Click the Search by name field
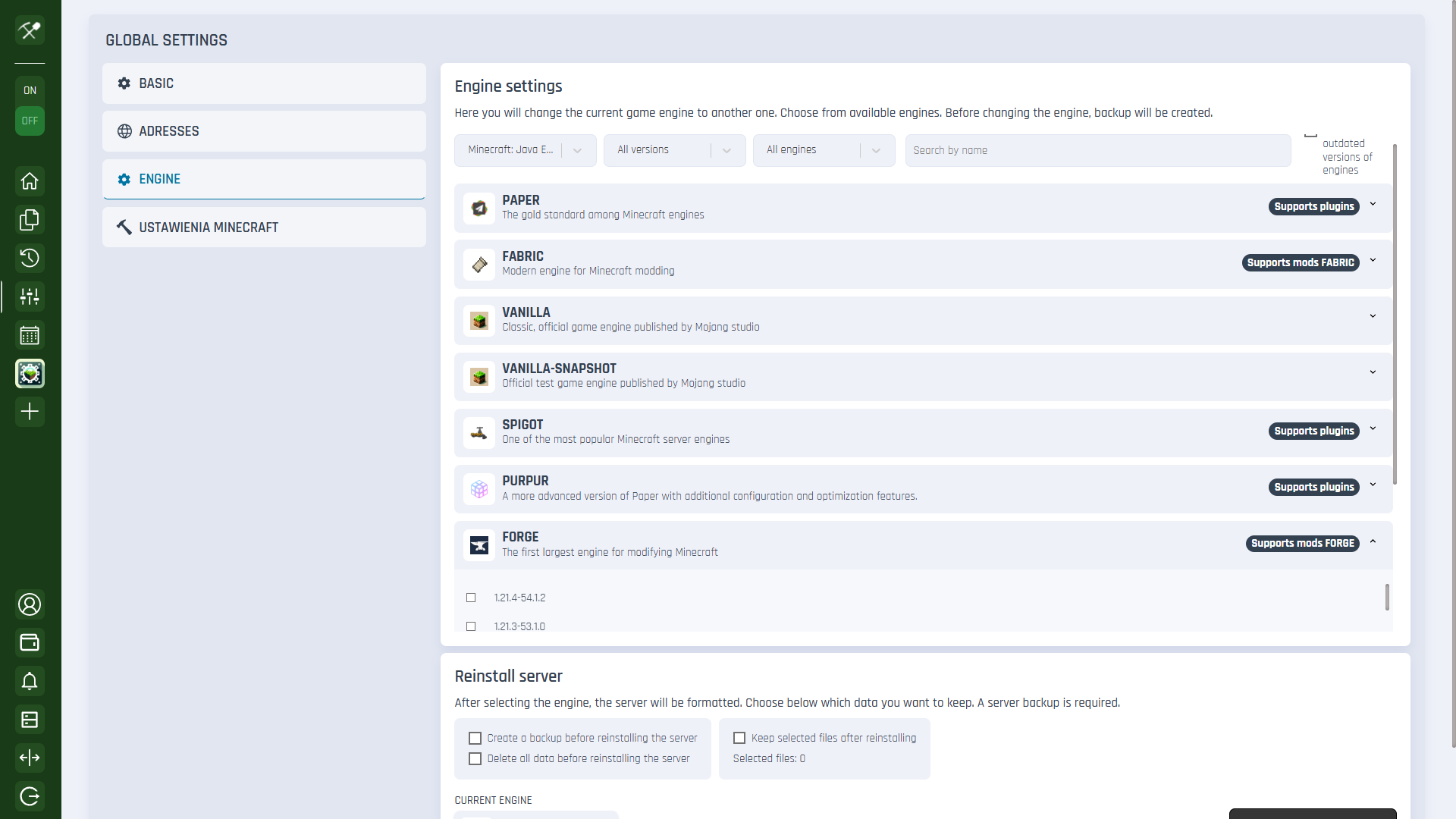Screen dimensions: 1456x819 (x=1097, y=150)
